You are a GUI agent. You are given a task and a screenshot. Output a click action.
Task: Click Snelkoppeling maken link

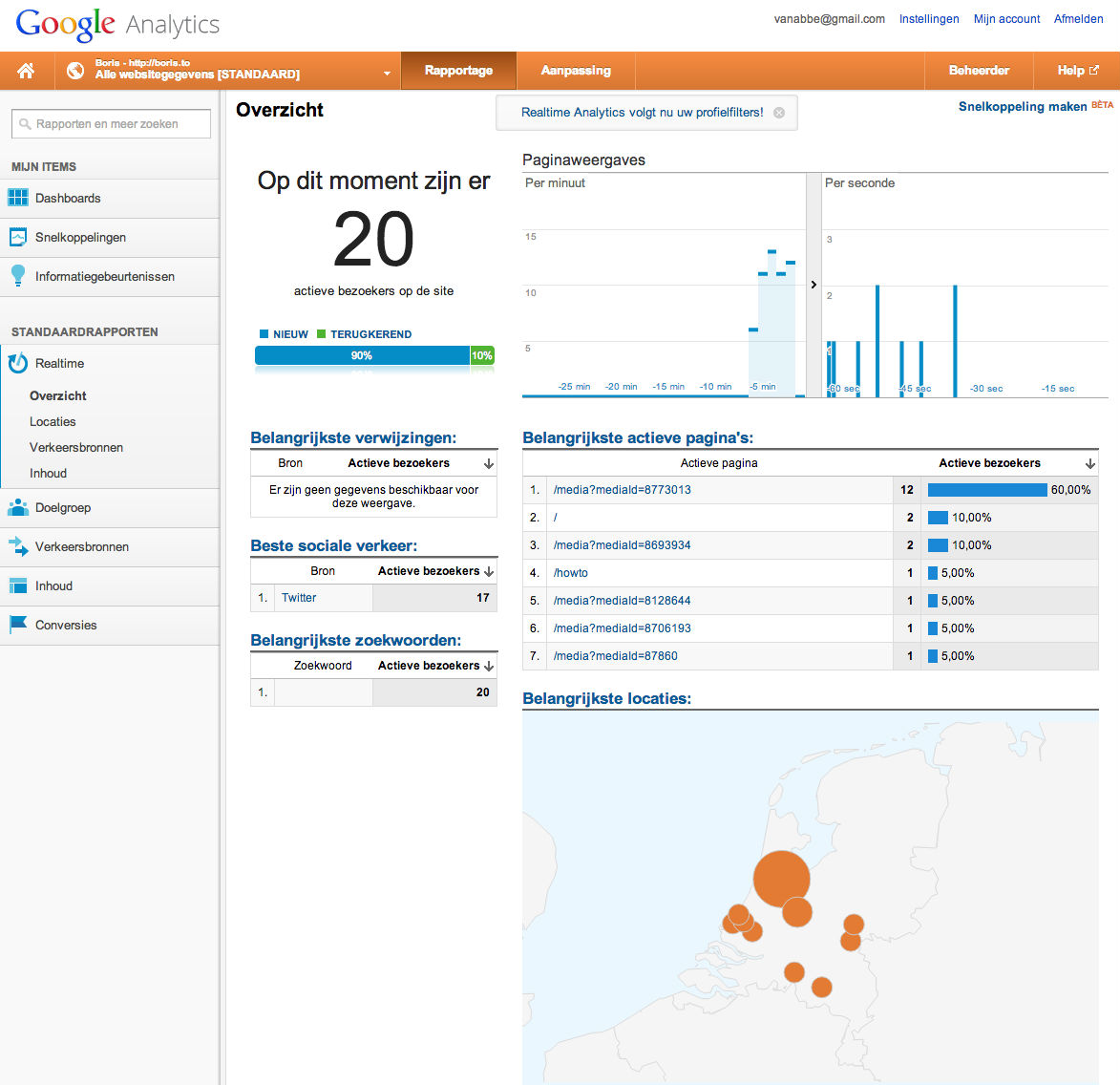[x=1022, y=107]
